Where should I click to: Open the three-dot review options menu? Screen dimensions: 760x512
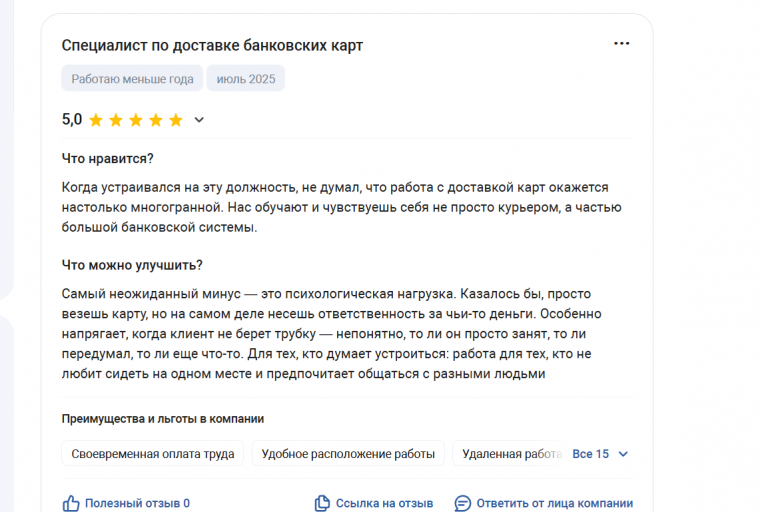(x=621, y=44)
